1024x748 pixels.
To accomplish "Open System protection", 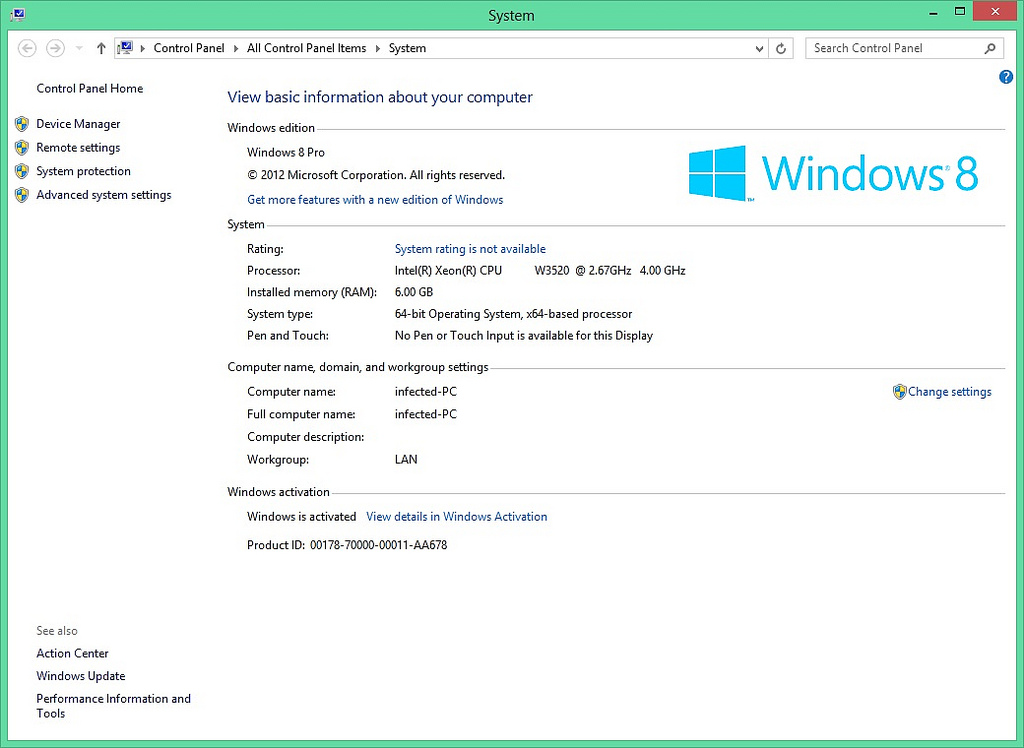I will click(x=84, y=171).
